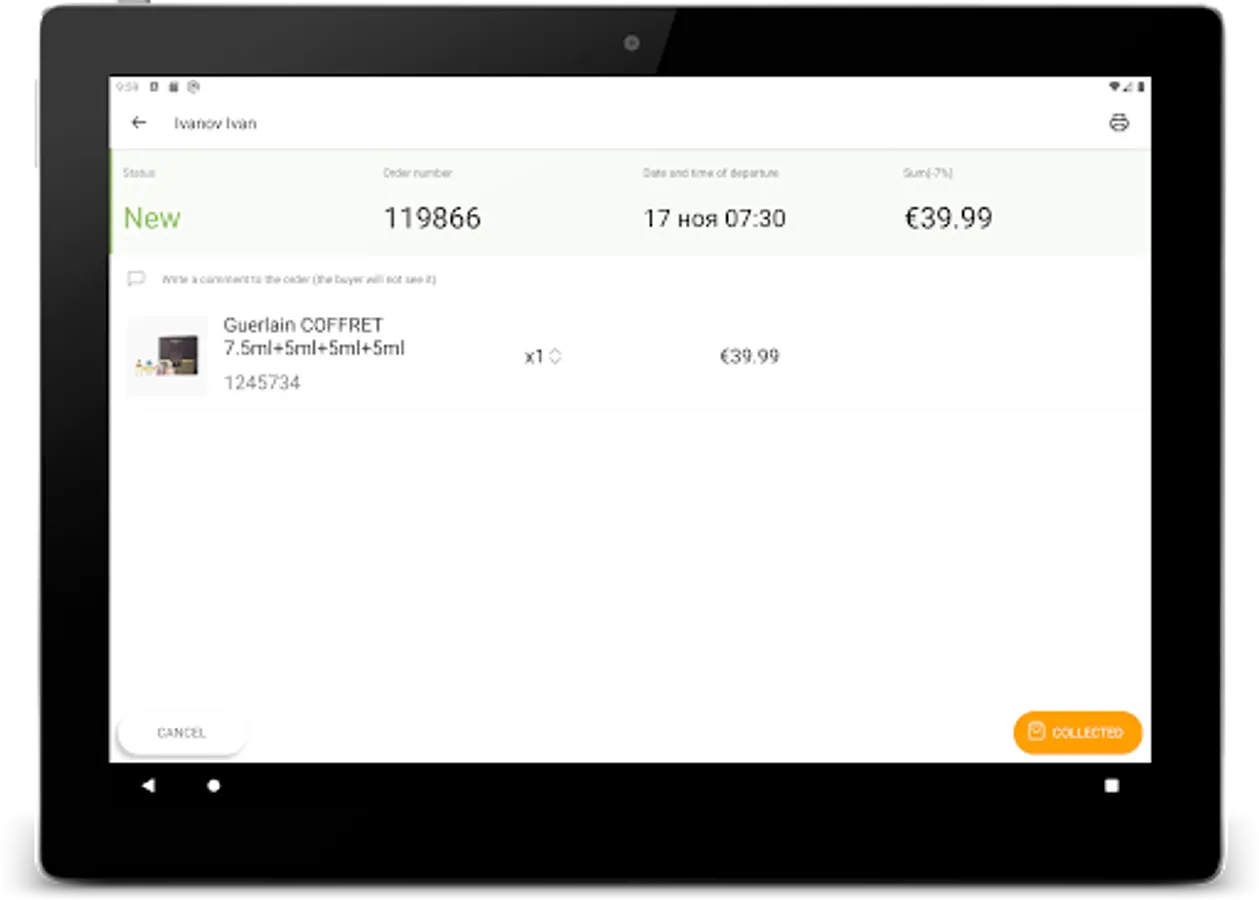Screen dimensions: 1259x900
Task: Mark the order as Collected
Action: coord(1077,732)
